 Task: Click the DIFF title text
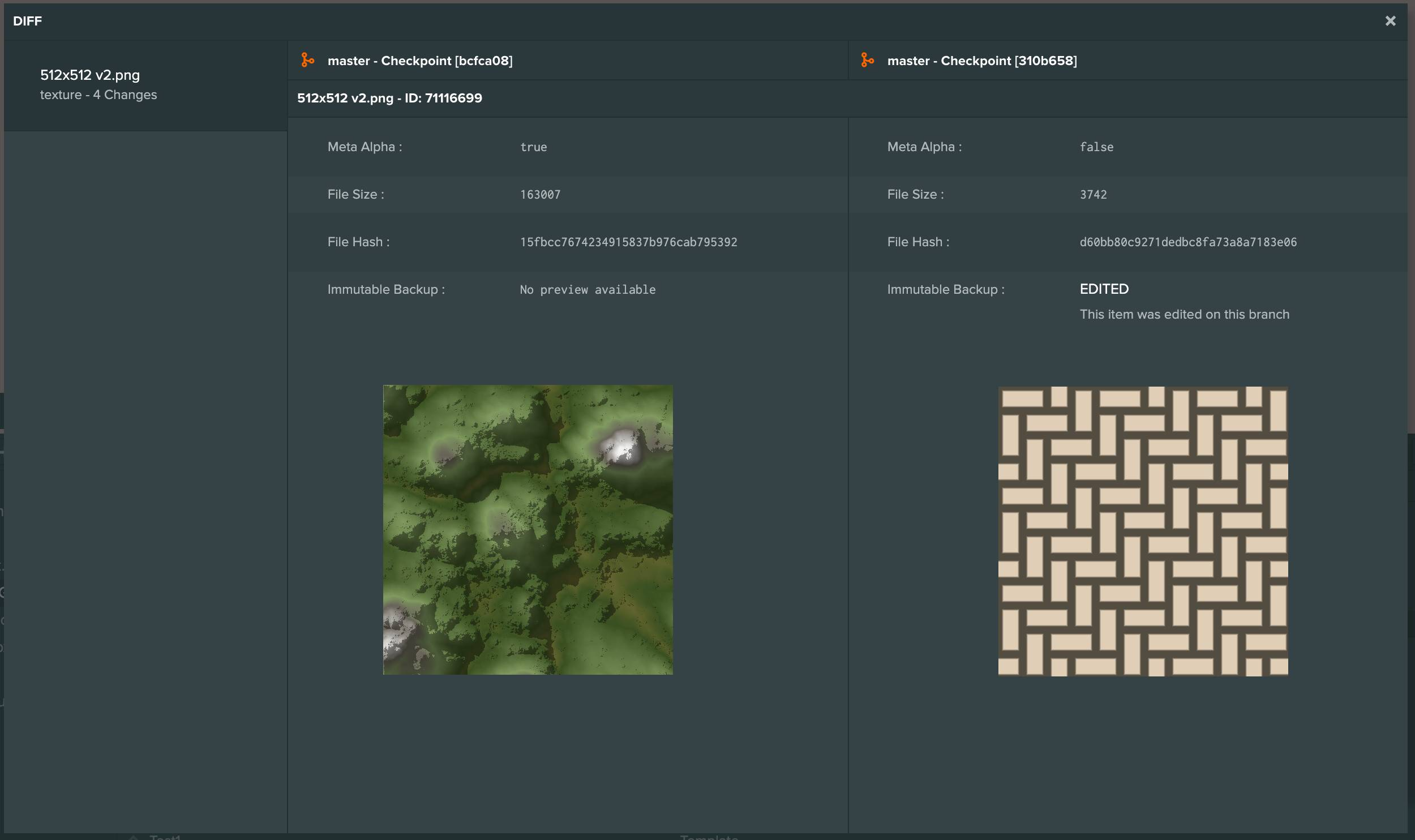pyautogui.click(x=27, y=21)
